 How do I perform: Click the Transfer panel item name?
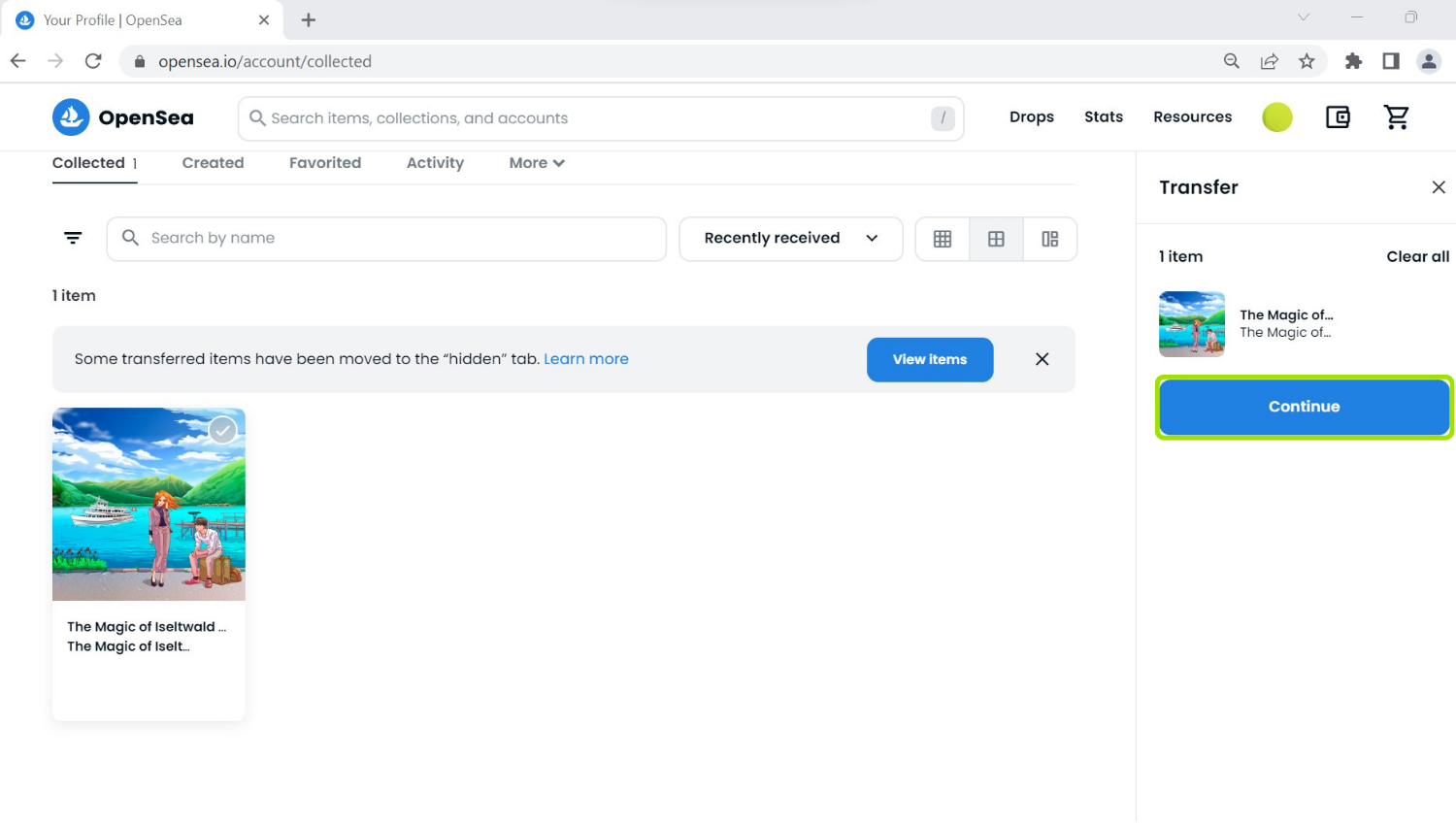point(1286,314)
